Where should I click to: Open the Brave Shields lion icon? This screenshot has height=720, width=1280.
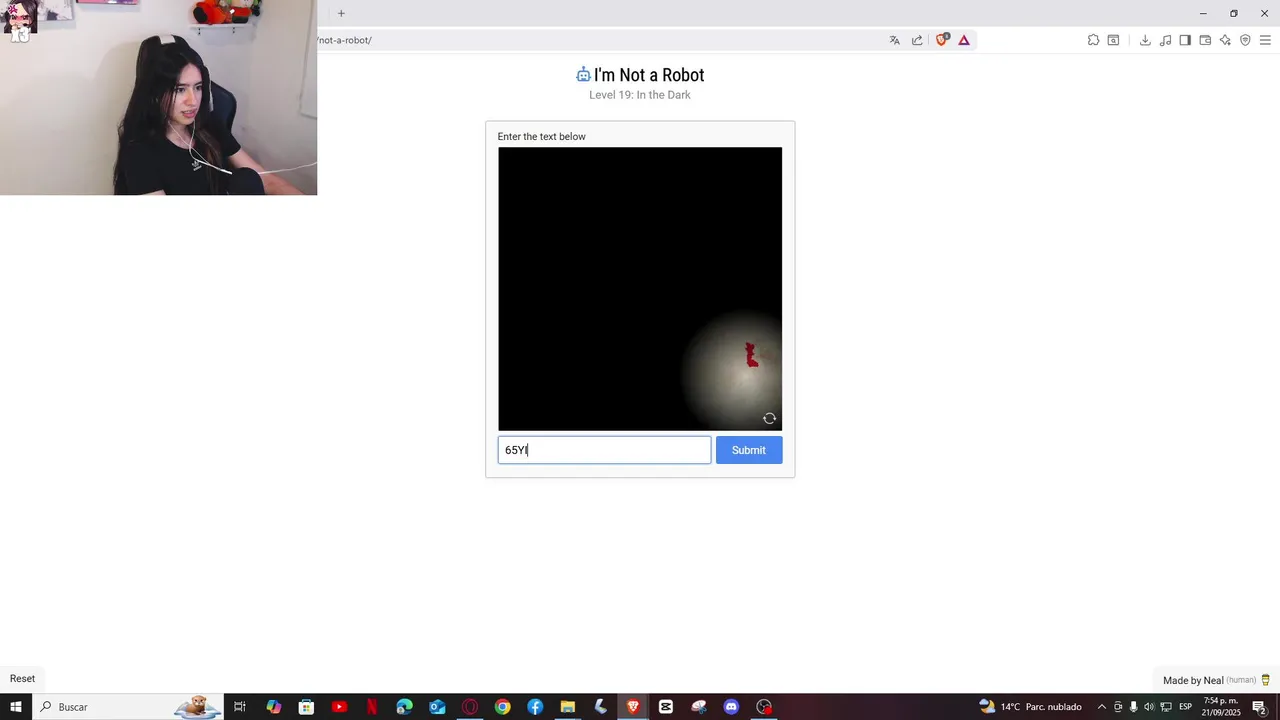coord(941,40)
